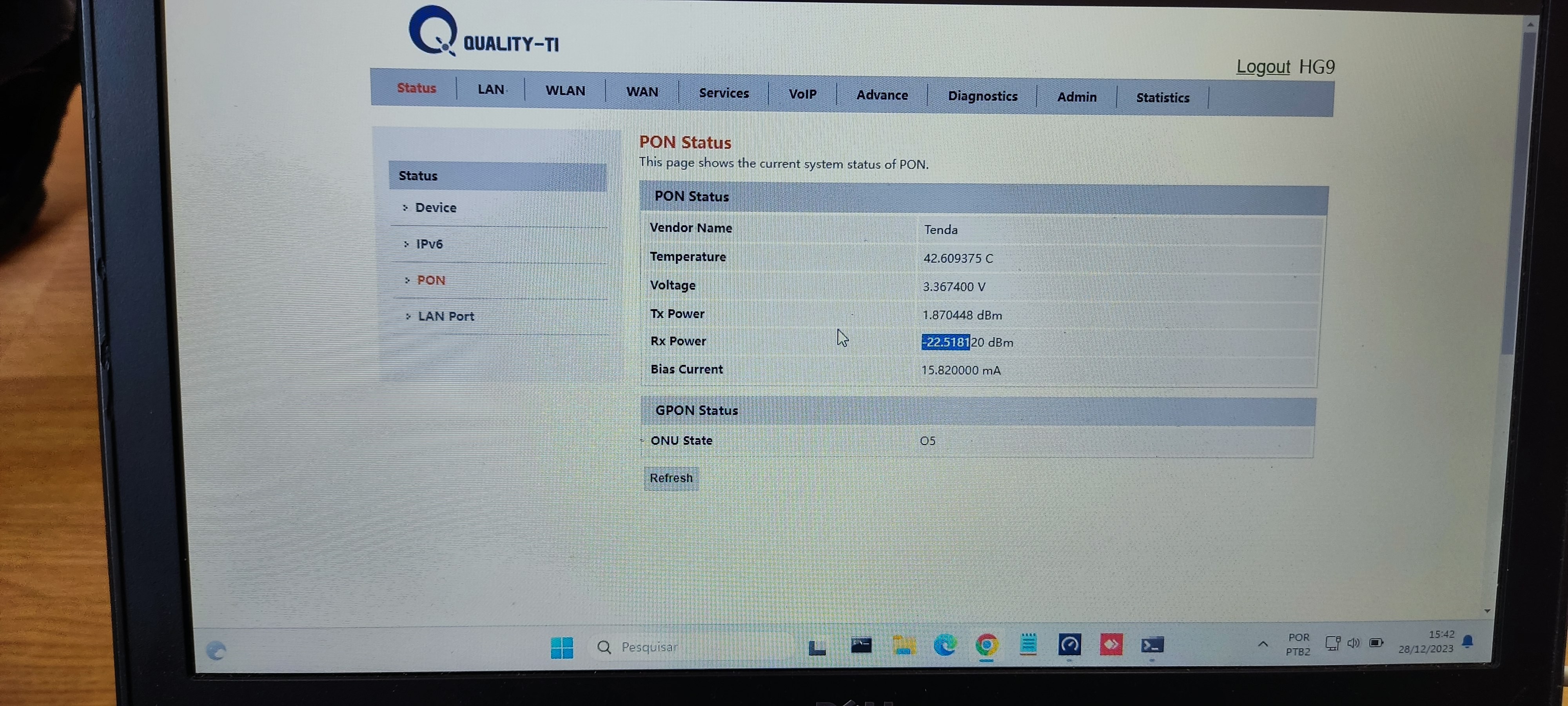Viewport: 1568px width, 706px height.
Task: Show hidden system tray icons
Action: point(1262,644)
